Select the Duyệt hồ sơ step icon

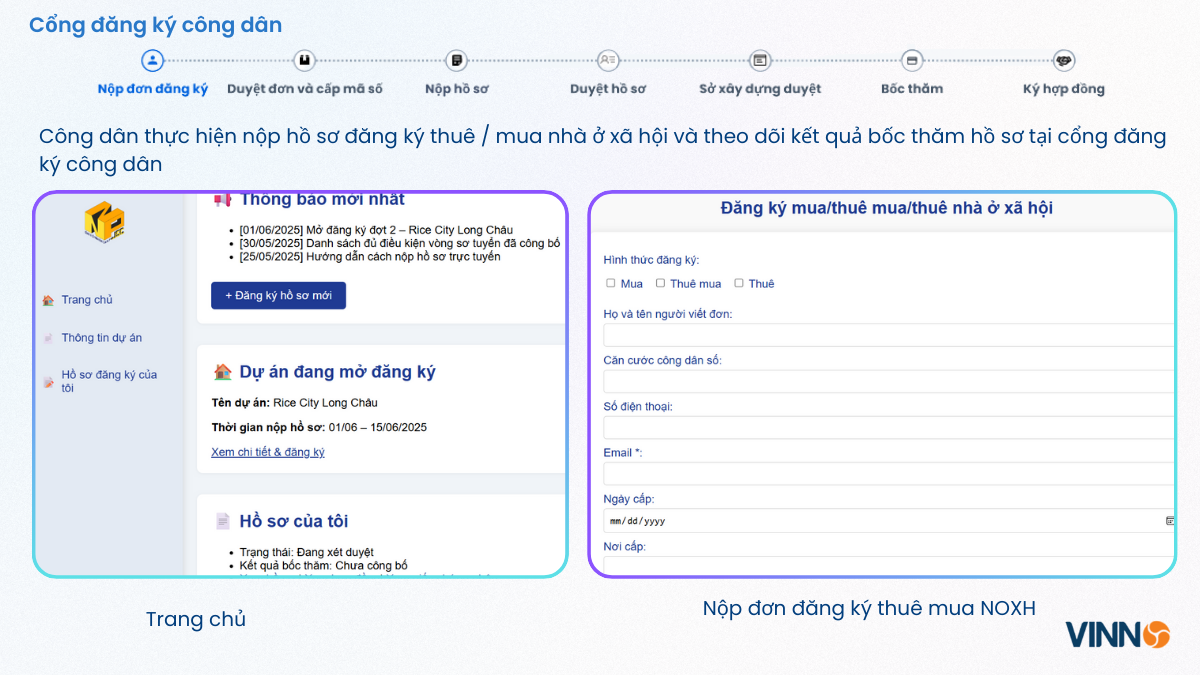pos(607,61)
